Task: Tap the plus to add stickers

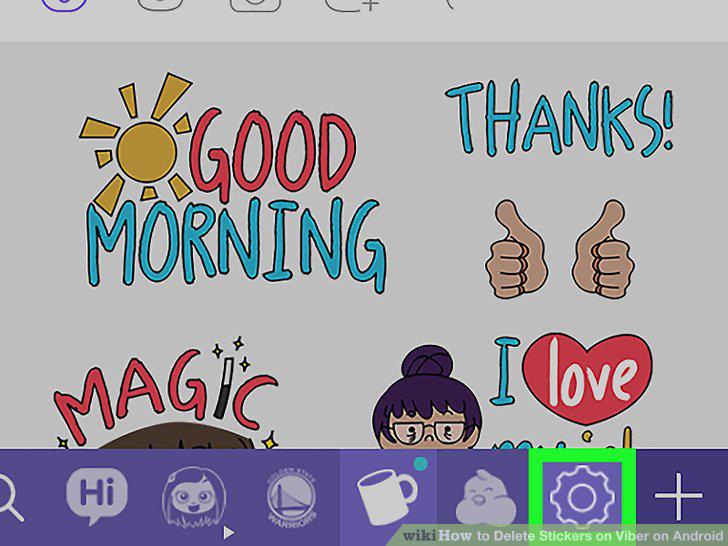Action: pos(678,496)
